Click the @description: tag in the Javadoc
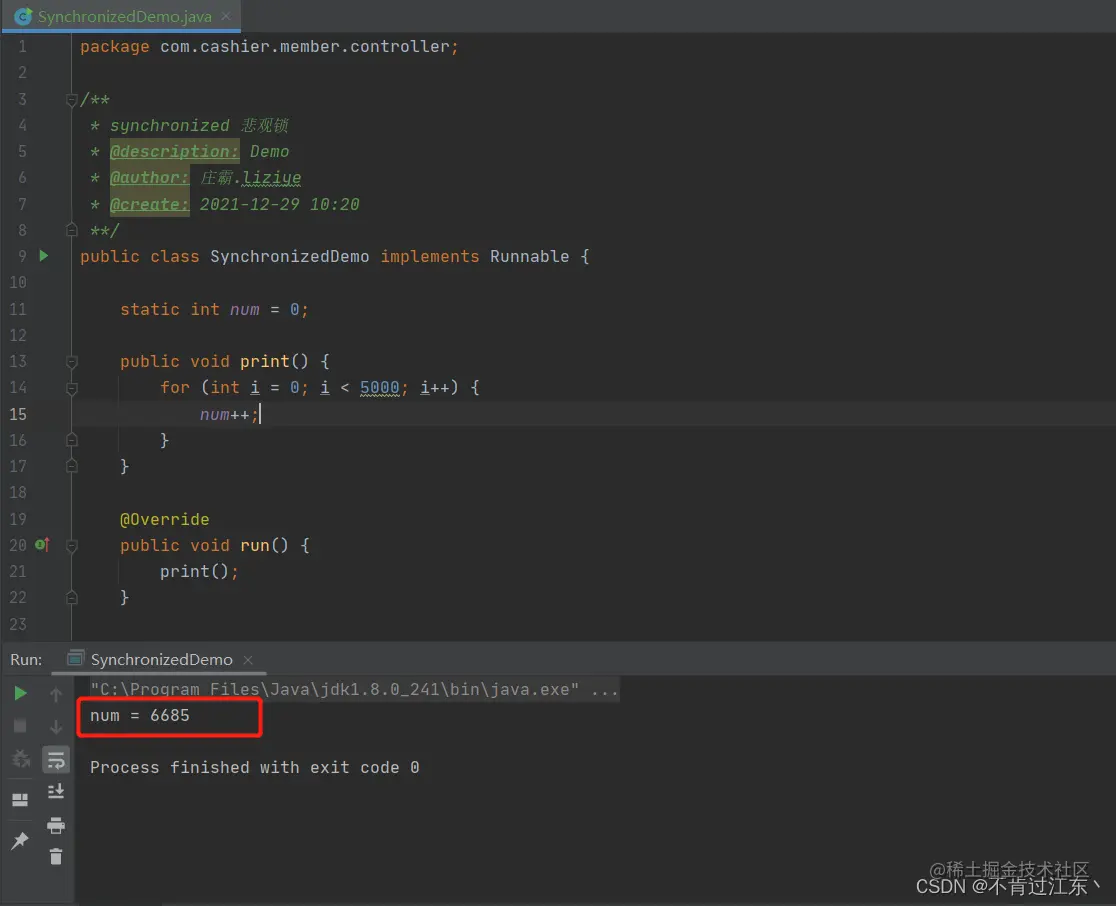 pos(174,152)
